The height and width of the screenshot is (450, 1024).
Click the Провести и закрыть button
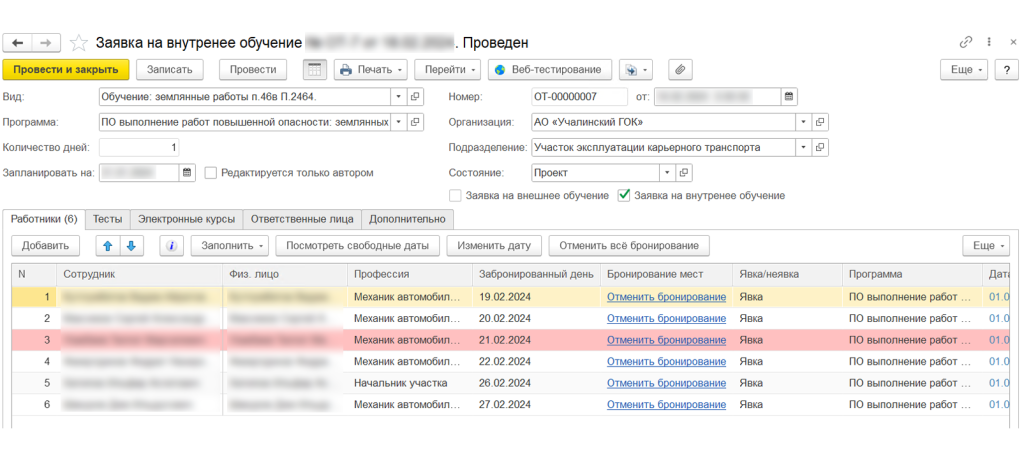tap(66, 70)
